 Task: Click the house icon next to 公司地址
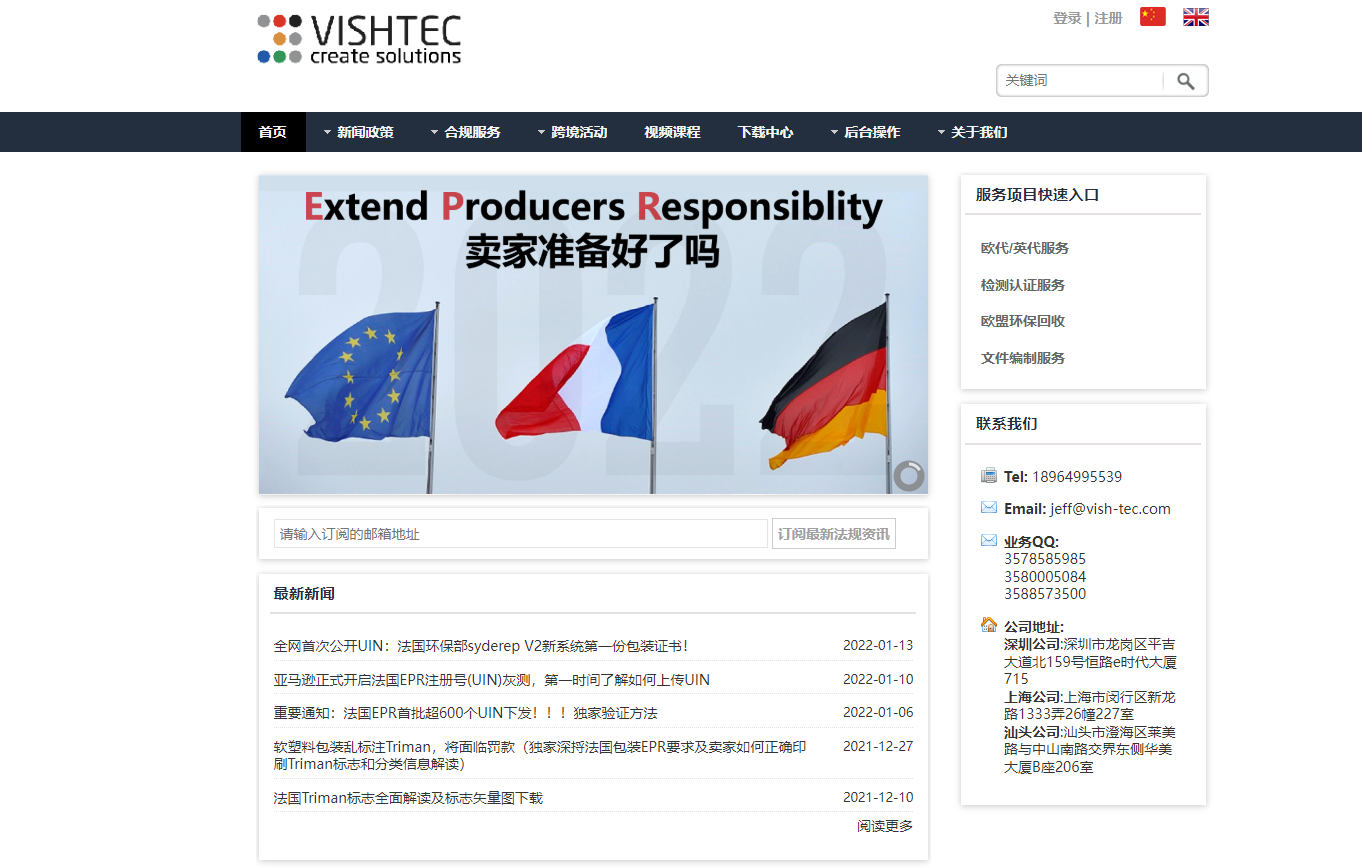coord(988,623)
